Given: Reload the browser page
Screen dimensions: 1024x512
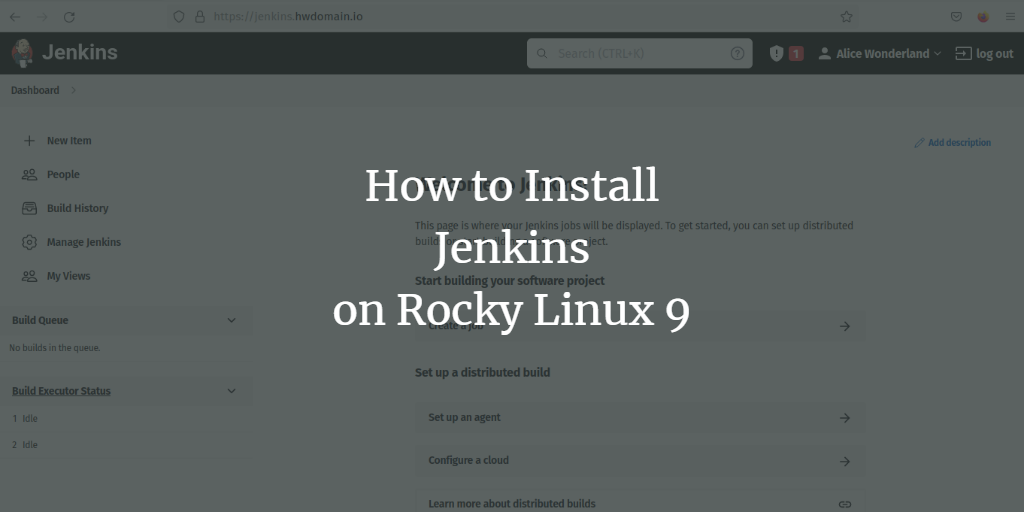Looking at the screenshot, I should [69, 17].
